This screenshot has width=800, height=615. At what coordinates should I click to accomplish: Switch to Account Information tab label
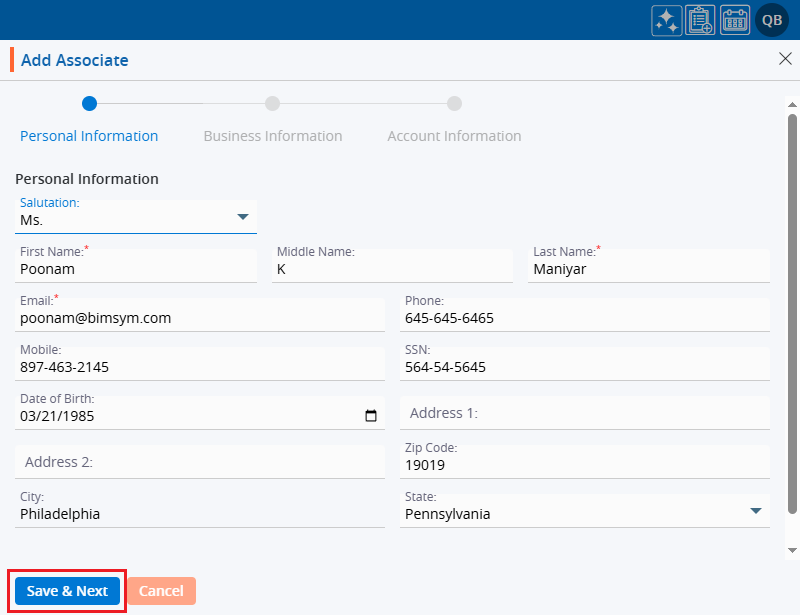pyautogui.click(x=454, y=136)
